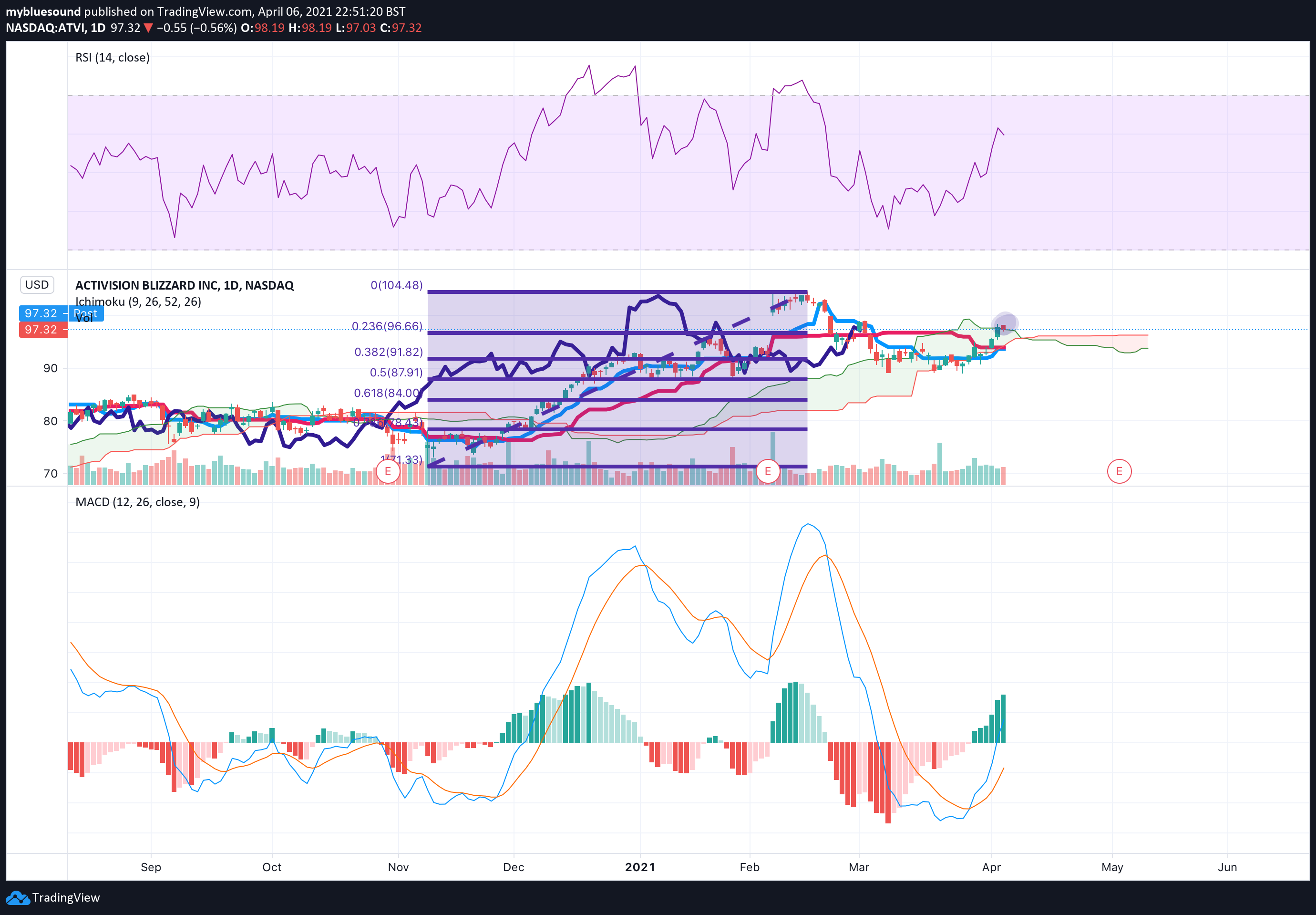Select the RSI (14, close) indicator label
Image resolution: width=1316 pixels, height=915 pixels.
point(113,57)
